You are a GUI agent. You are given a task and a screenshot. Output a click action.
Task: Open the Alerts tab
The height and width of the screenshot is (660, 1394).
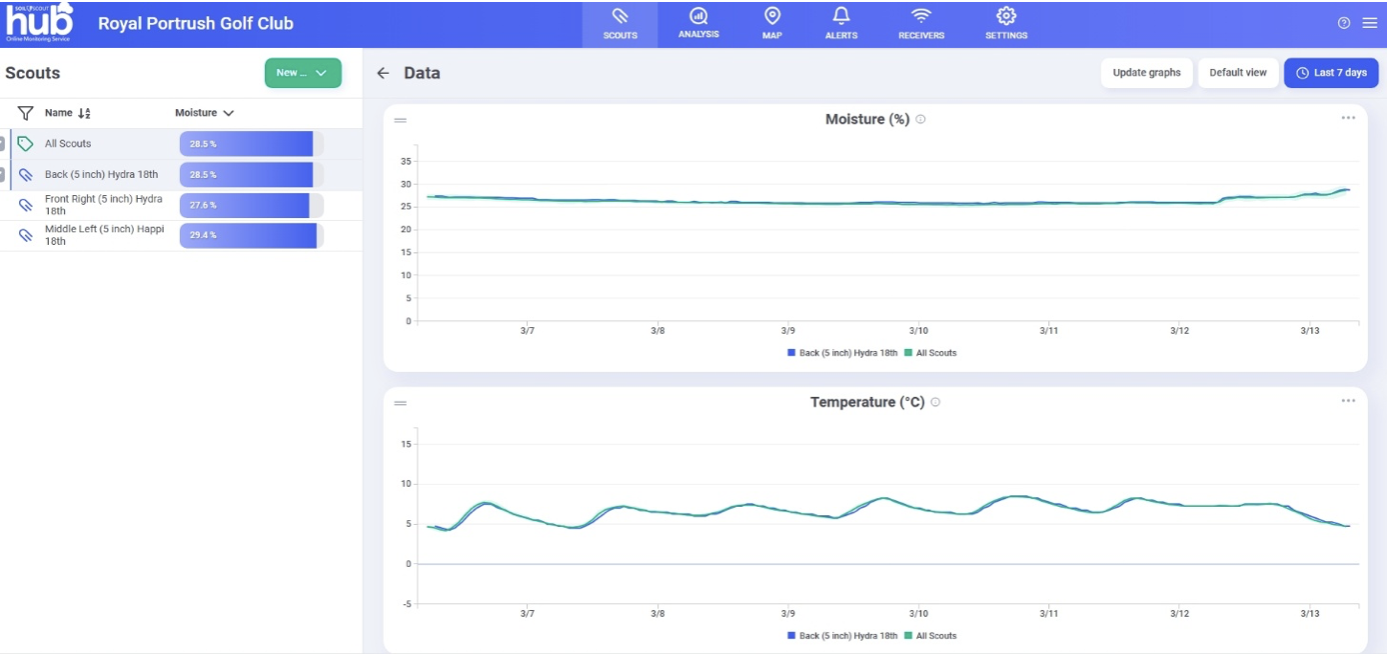[841, 24]
